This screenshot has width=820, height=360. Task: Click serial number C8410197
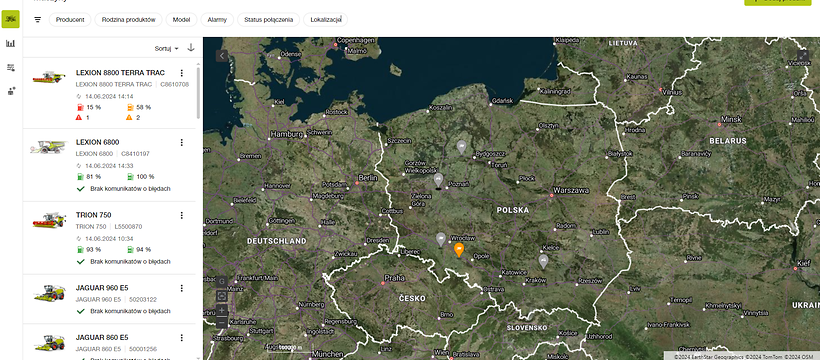[x=135, y=154]
